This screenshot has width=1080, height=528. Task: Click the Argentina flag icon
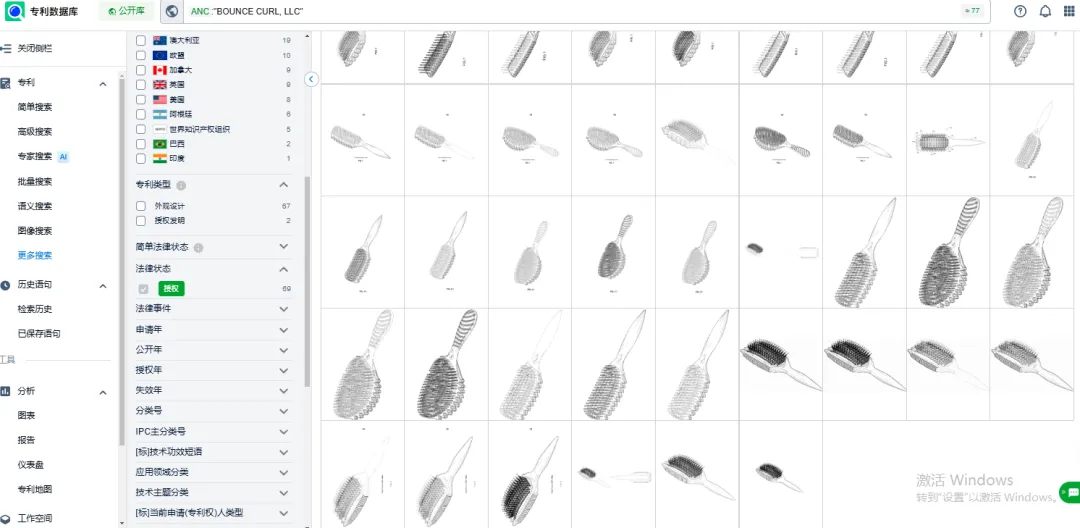click(x=160, y=114)
